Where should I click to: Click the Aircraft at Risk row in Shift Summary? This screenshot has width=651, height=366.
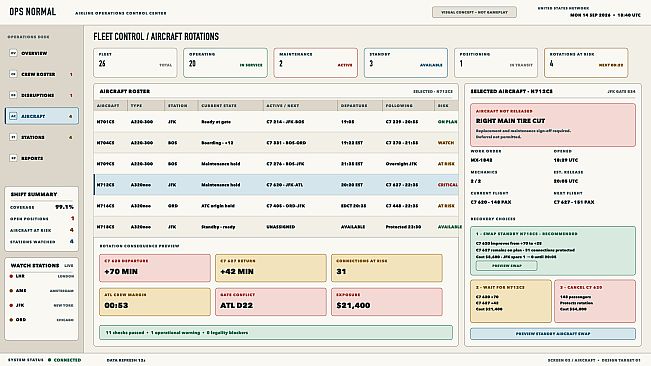tap(42, 230)
